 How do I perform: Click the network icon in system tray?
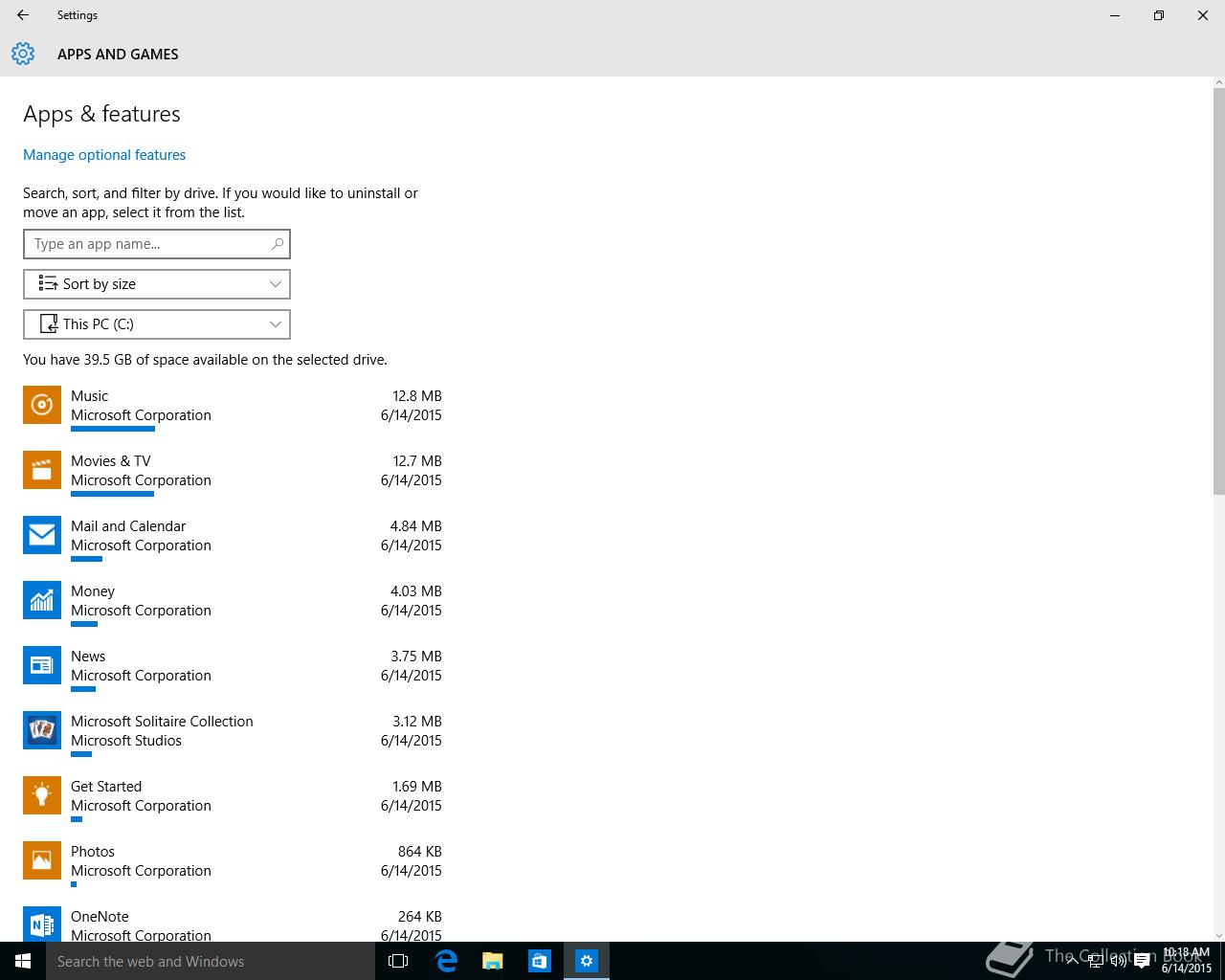(1096, 961)
